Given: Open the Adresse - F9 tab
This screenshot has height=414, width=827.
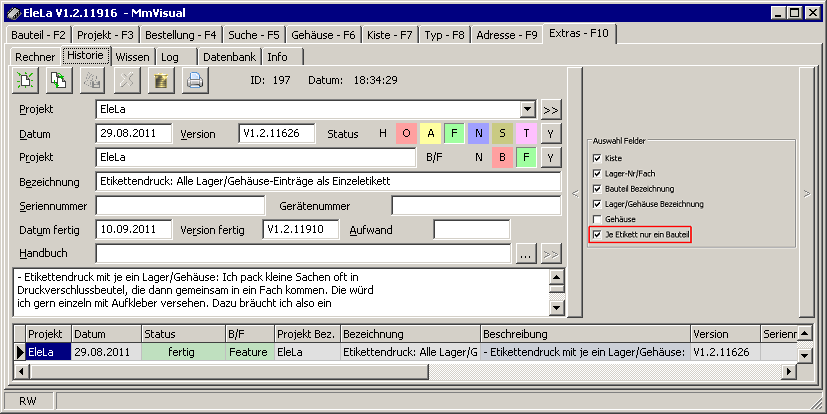Looking at the screenshot, I should [507, 35].
